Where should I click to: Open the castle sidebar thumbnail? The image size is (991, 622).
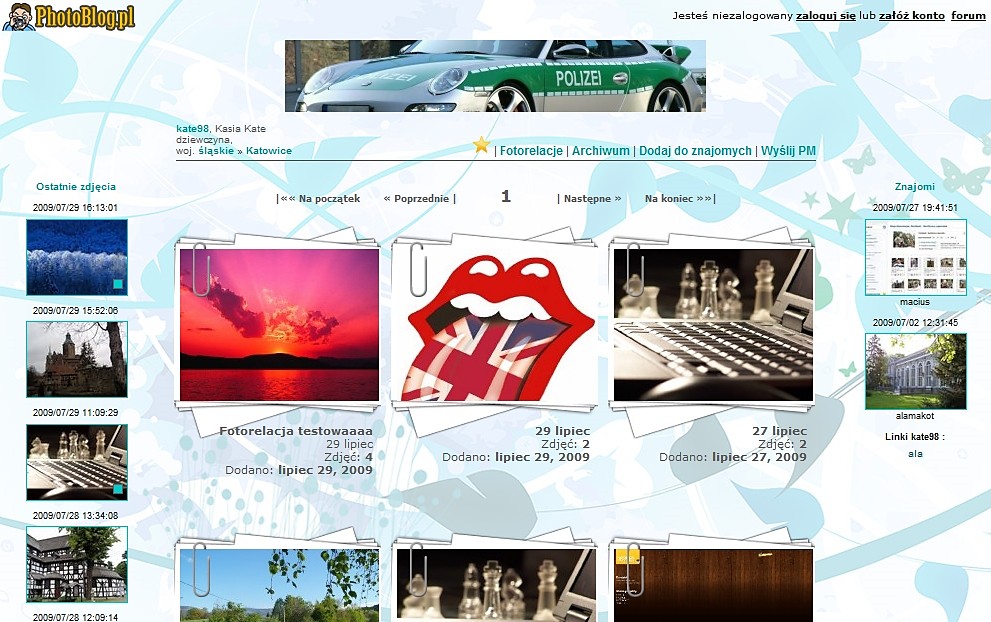[77, 359]
